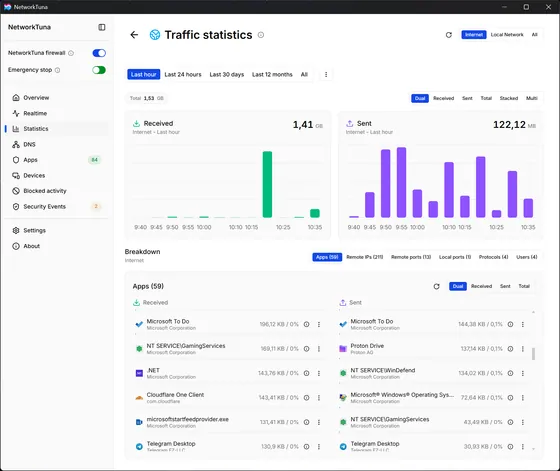The width and height of the screenshot is (560, 471).
Task: Click the purple sent bar at 9:55
Action: [x=401, y=182]
